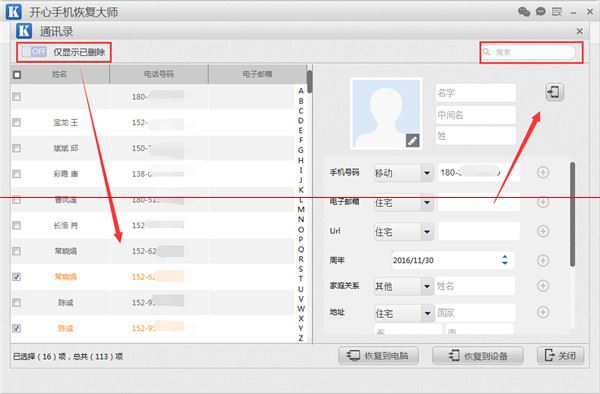600x394 pixels.
Task: Jump to letter C in index
Action: (x=301, y=111)
